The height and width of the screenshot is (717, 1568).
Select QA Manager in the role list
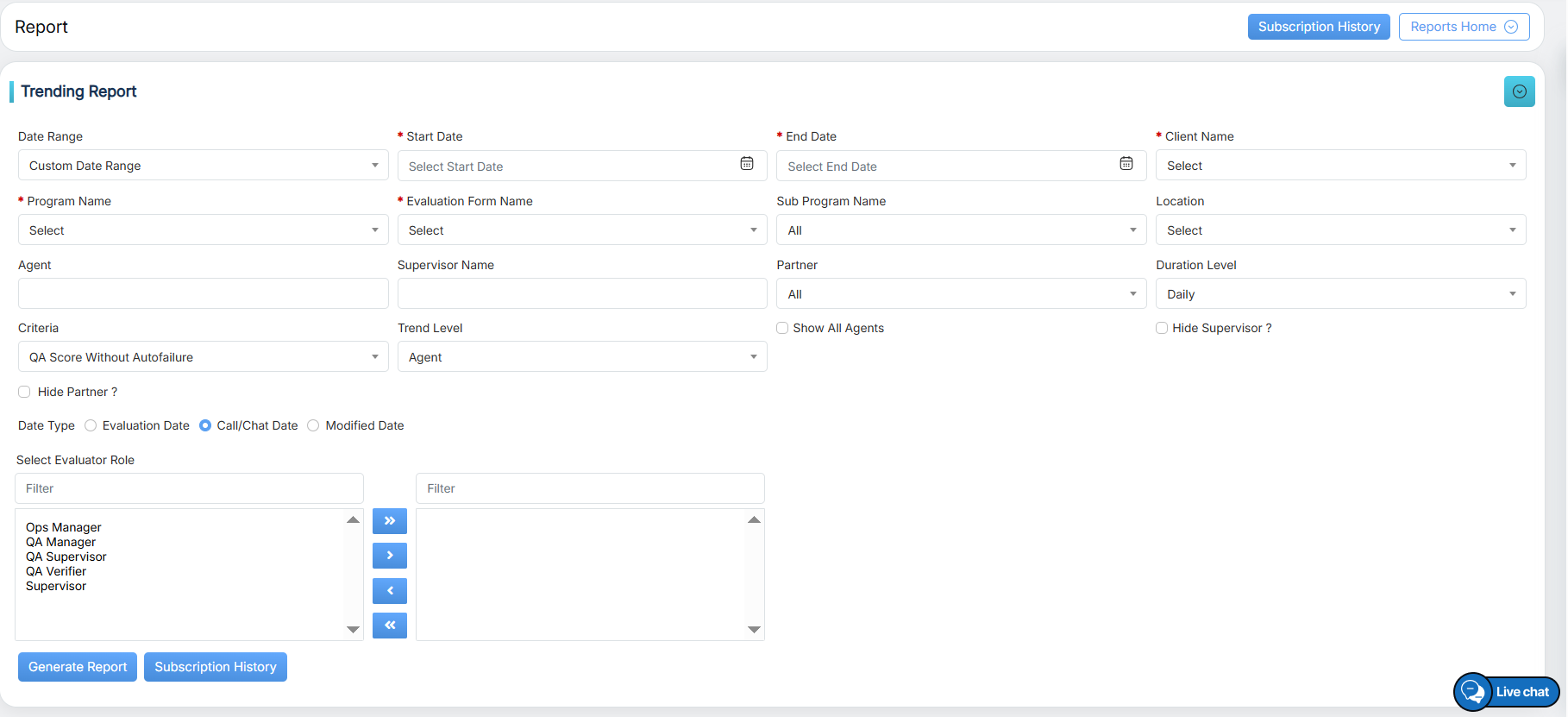point(60,542)
